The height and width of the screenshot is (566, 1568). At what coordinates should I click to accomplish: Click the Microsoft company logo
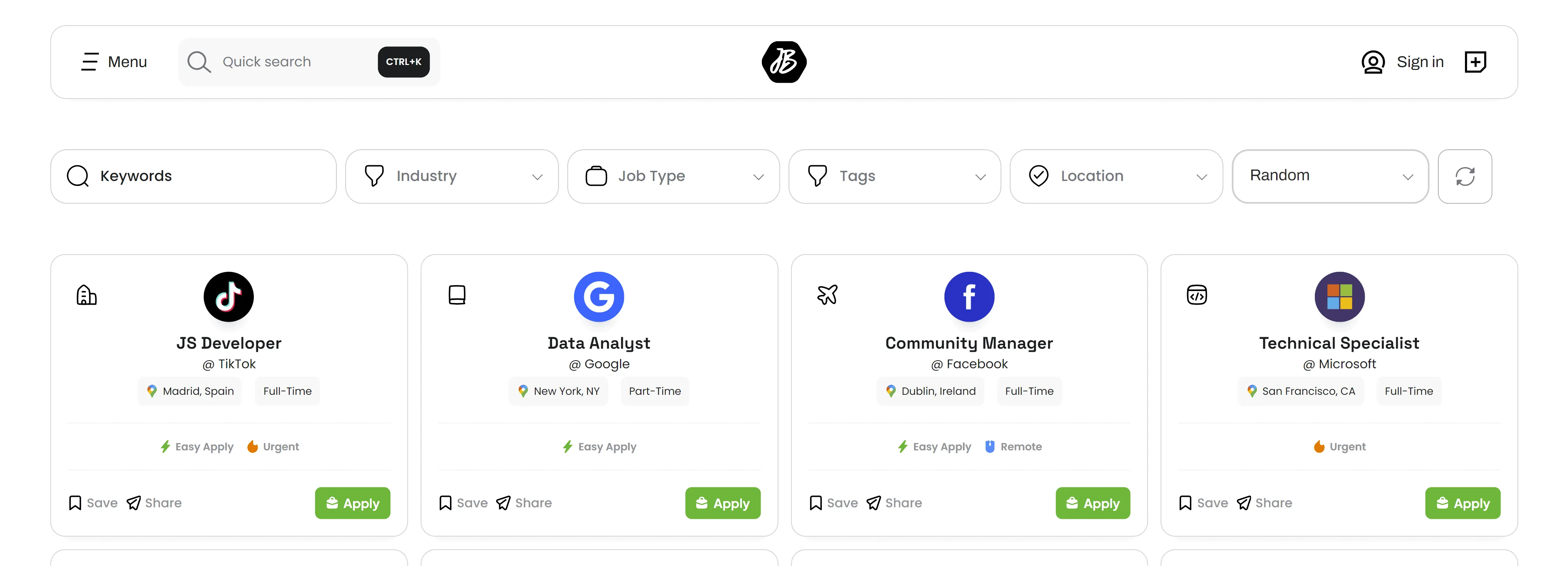click(1339, 297)
